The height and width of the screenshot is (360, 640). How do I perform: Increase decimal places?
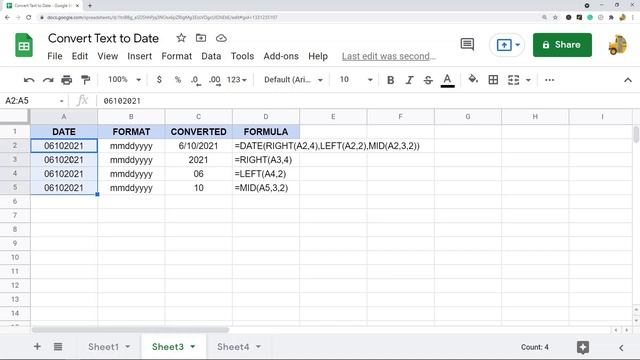(x=215, y=80)
